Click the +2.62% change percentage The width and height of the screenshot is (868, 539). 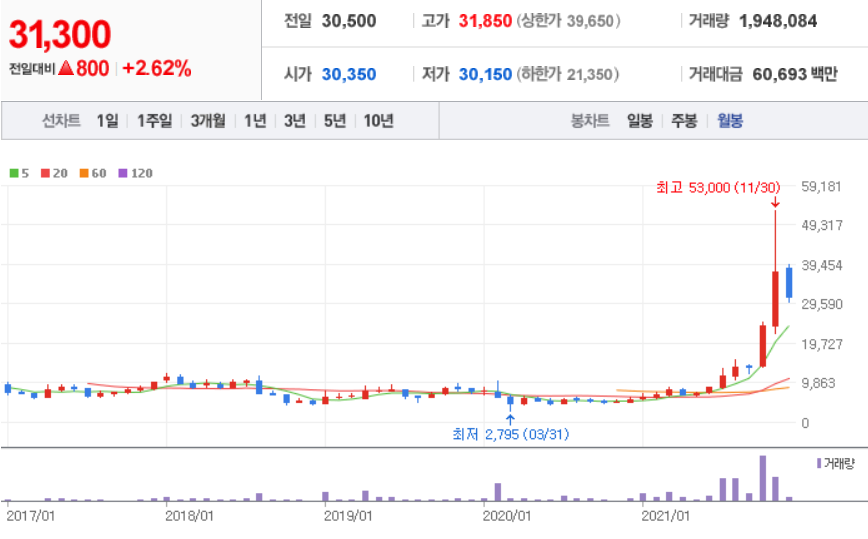click(157, 69)
